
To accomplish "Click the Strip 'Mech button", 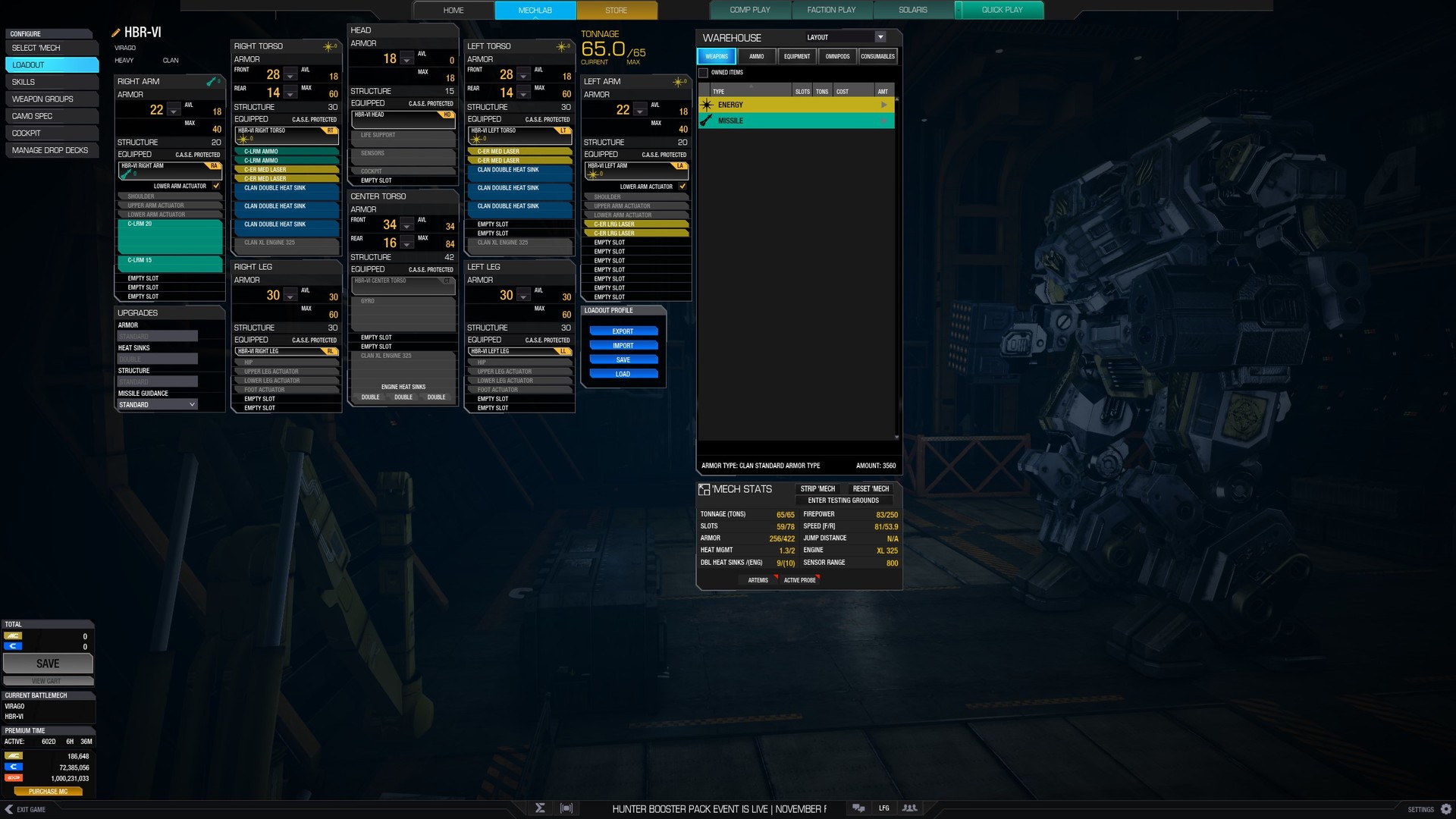I will [817, 489].
